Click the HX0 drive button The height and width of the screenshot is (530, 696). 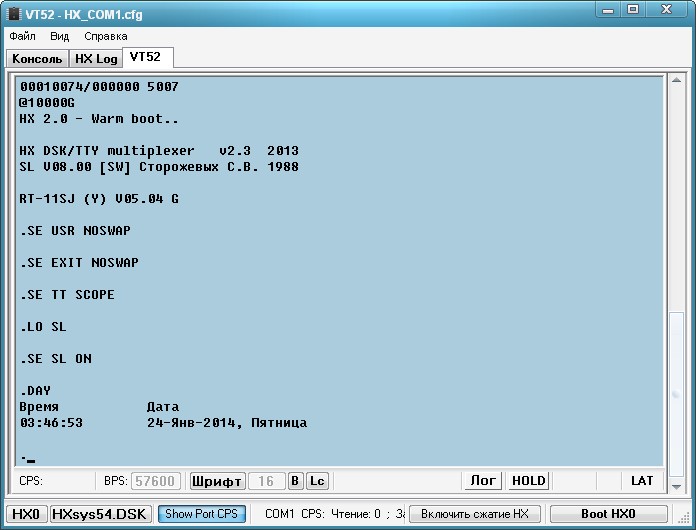tap(26, 514)
